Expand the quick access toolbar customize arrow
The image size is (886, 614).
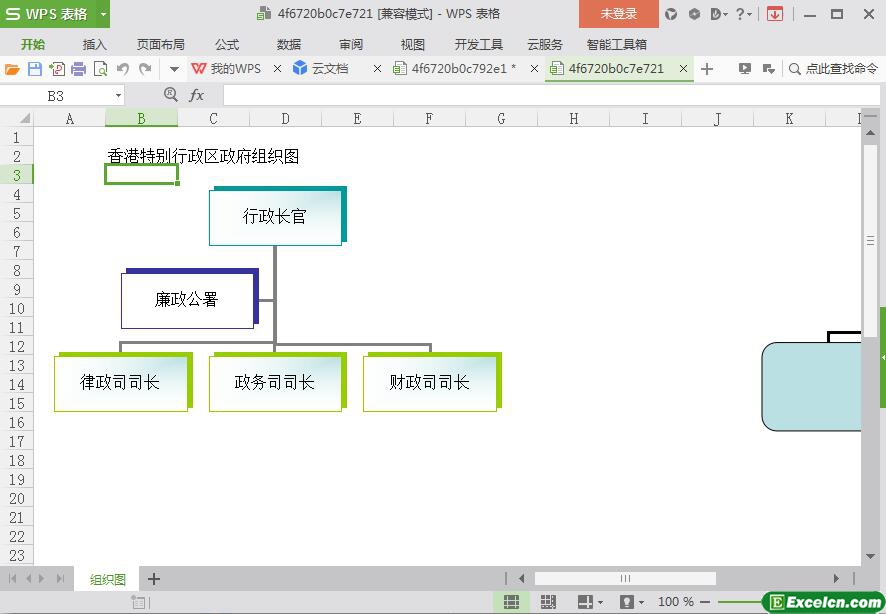point(174,69)
